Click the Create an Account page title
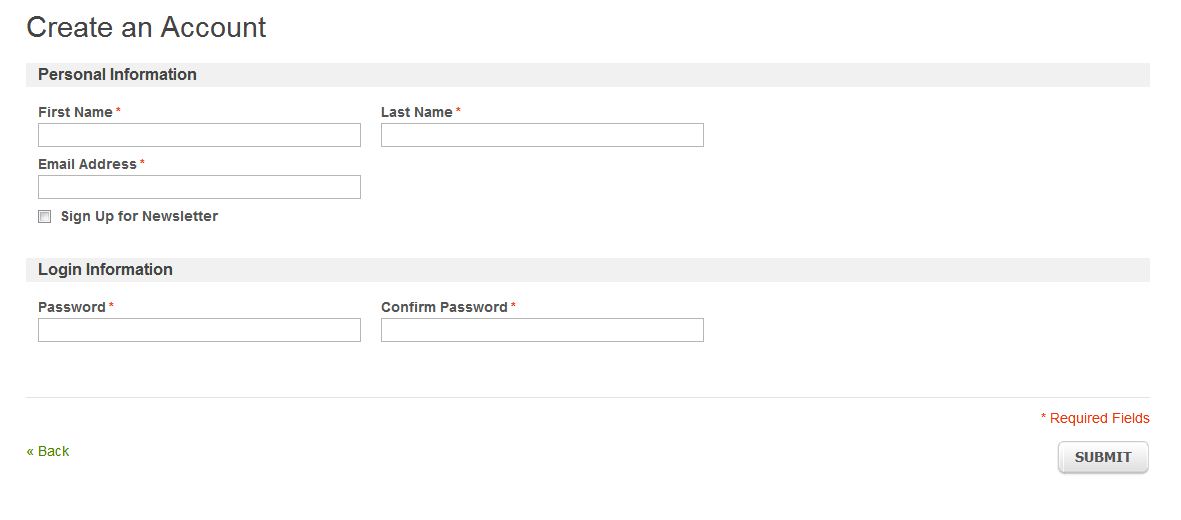This screenshot has height=520, width=1181. [x=146, y=27]
